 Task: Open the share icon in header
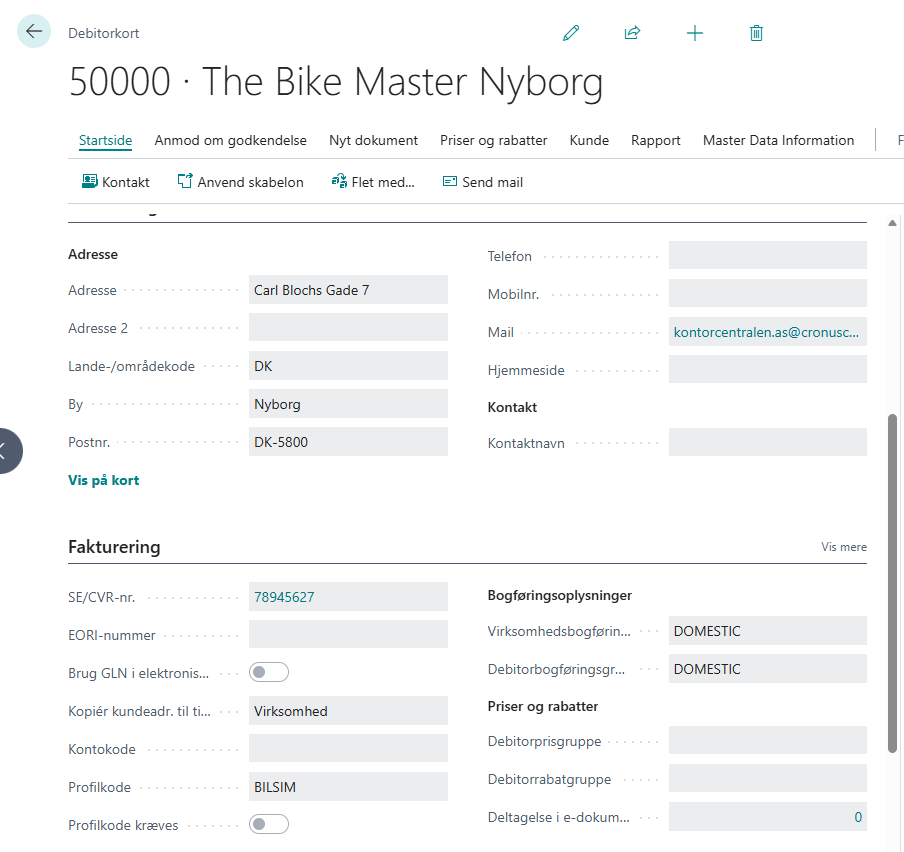[x=632, y=33]
